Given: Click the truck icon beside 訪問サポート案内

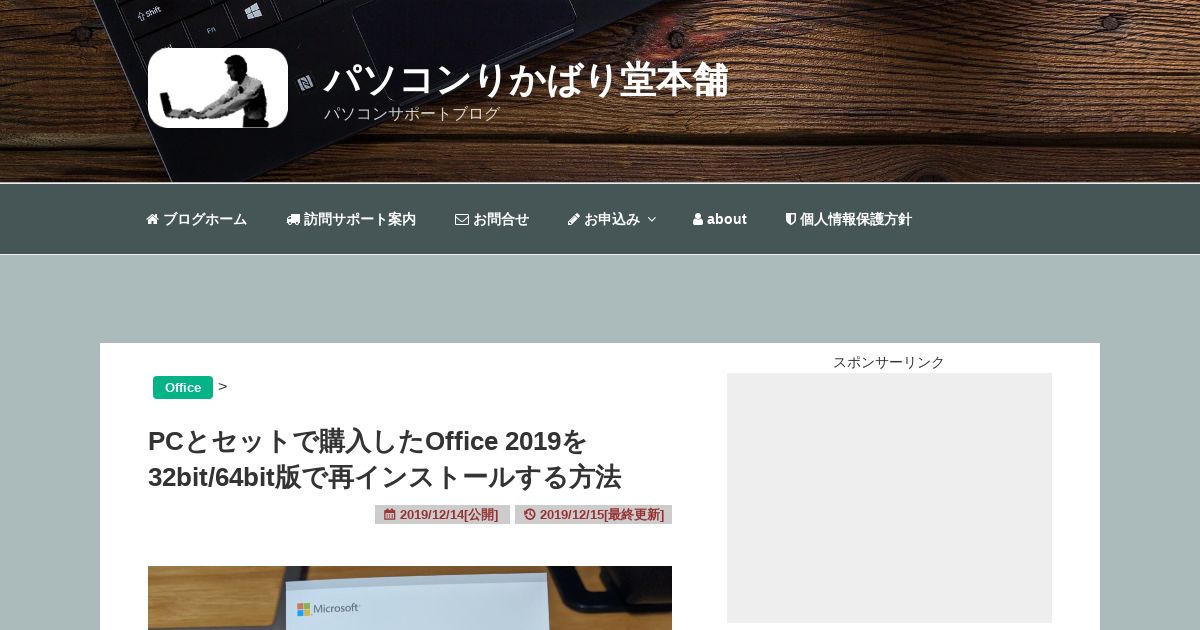Looking at the screenshot, I should click(x=293, y=219).
